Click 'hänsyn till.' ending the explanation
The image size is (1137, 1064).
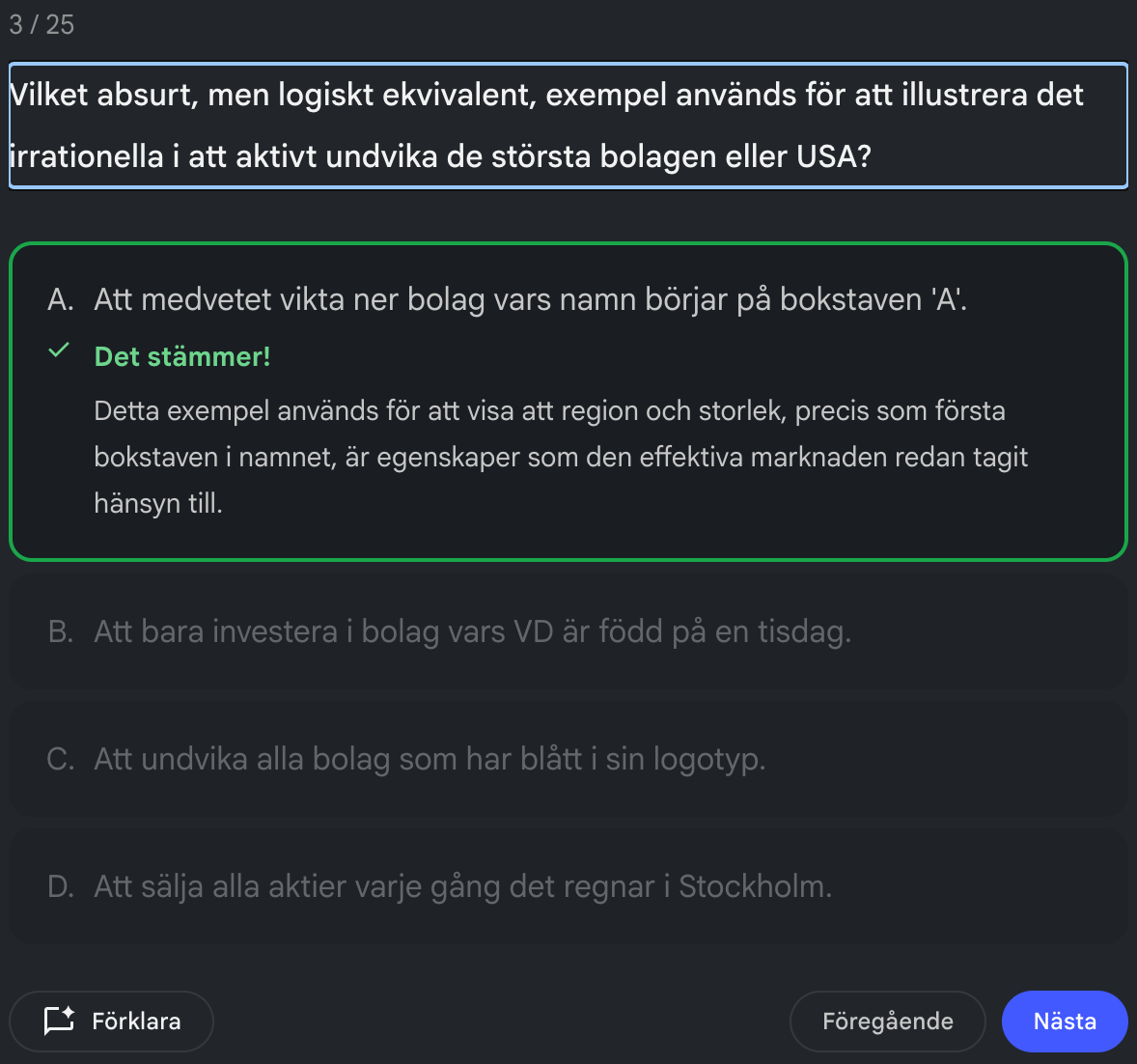pyautogui.click(x=158, y=503)
